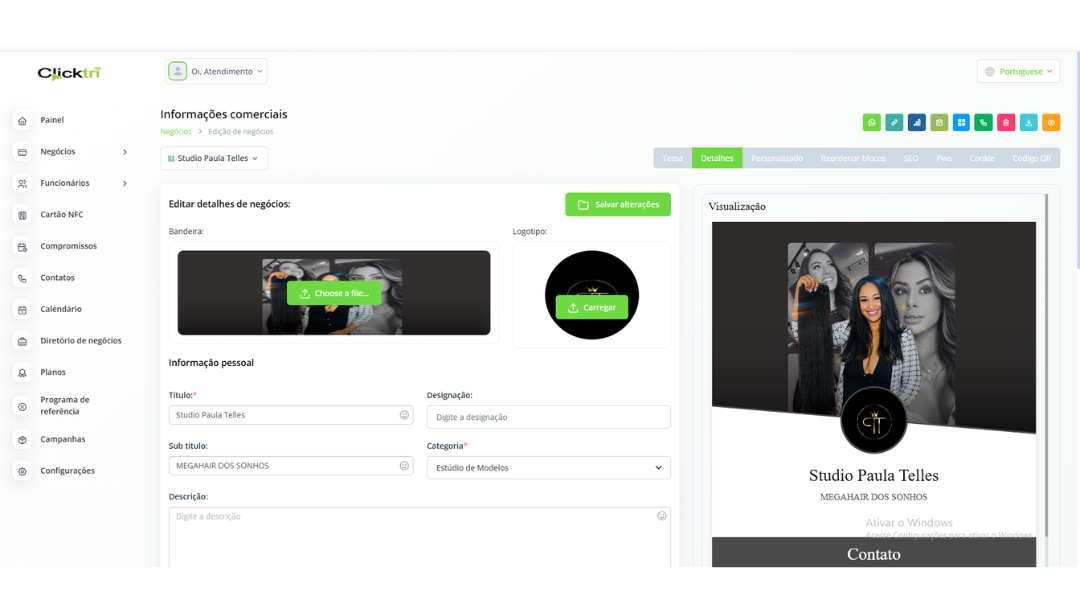This screenshot has width=1080, height=607.
Task: Click the teal link icon button
Action: 894,123
